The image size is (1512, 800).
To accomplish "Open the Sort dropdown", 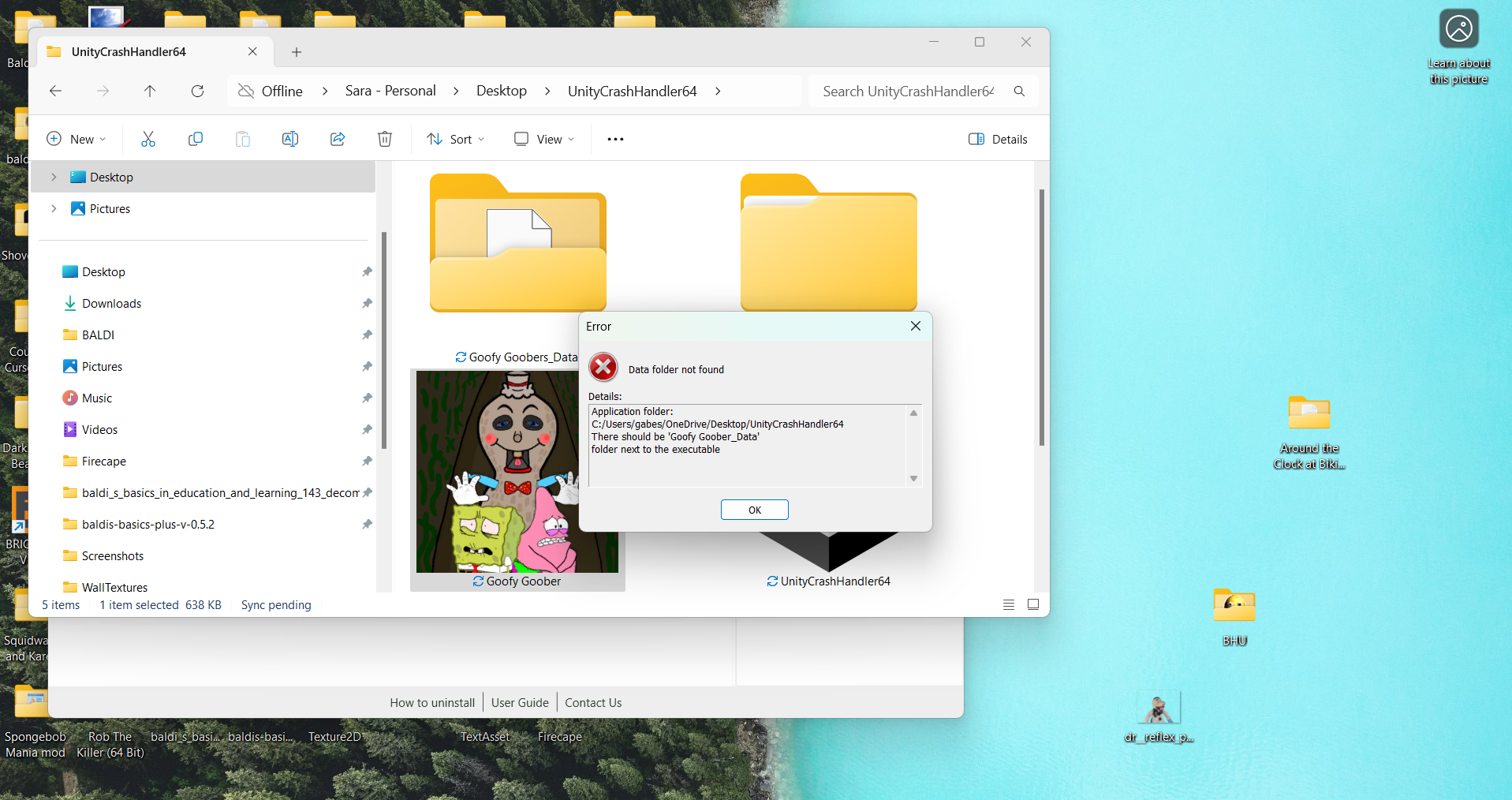I will 456,139.
